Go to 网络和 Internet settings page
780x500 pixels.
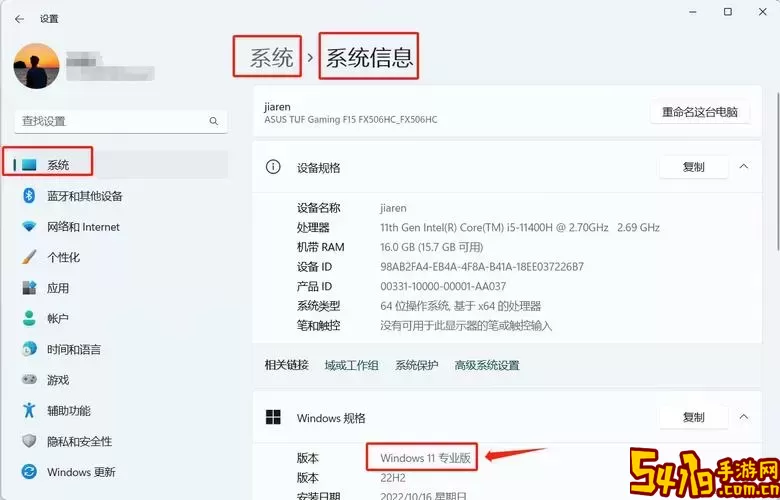tap(83, 227)
